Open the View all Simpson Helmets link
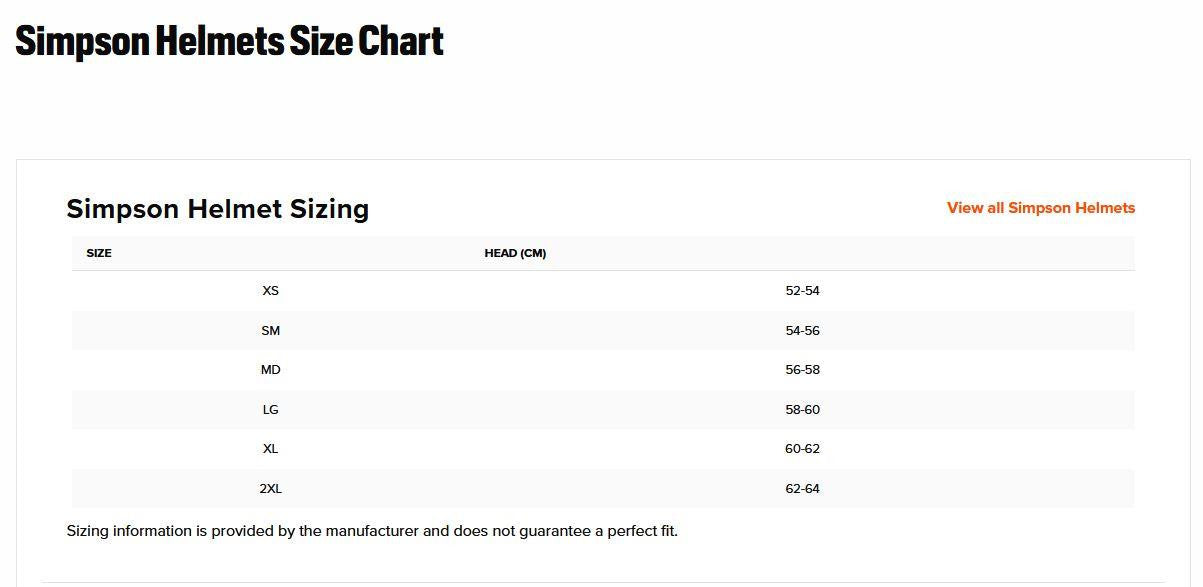 point(1041,208)
